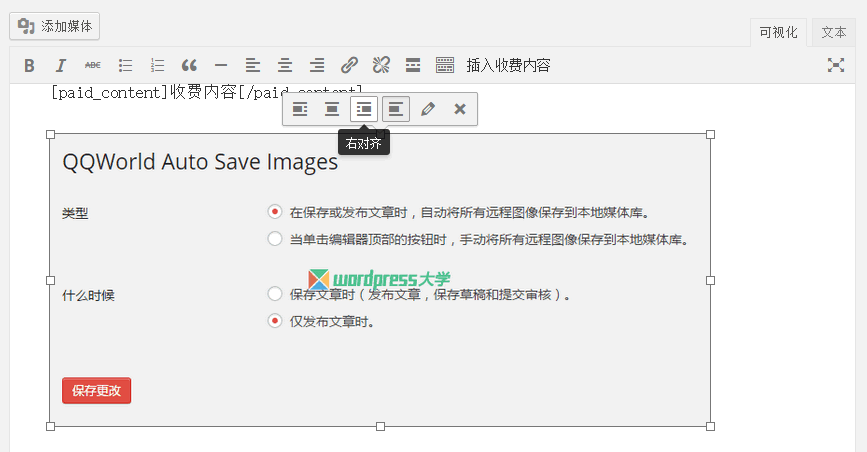Edit the image with pencil icon
Screen dimensions: 867x452
click(428, 109)
